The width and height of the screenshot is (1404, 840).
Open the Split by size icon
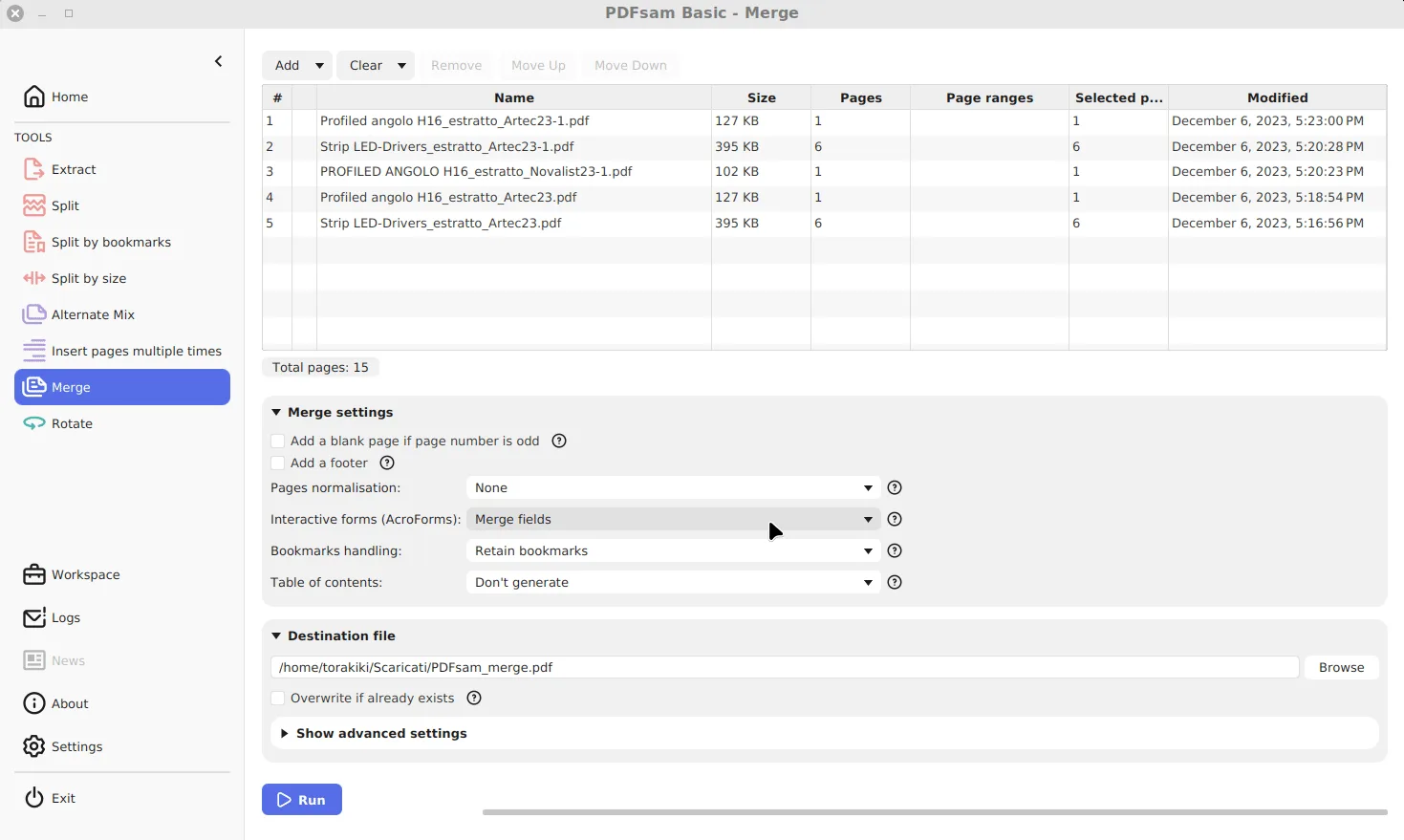[34, 278]
